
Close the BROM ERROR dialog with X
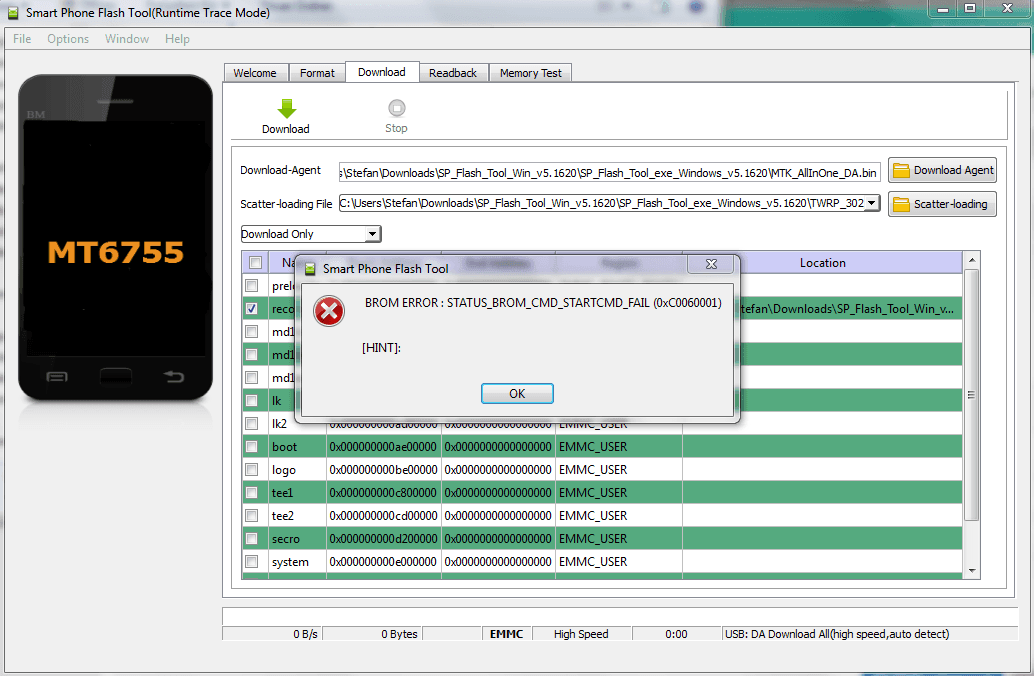tap(711, 264)
